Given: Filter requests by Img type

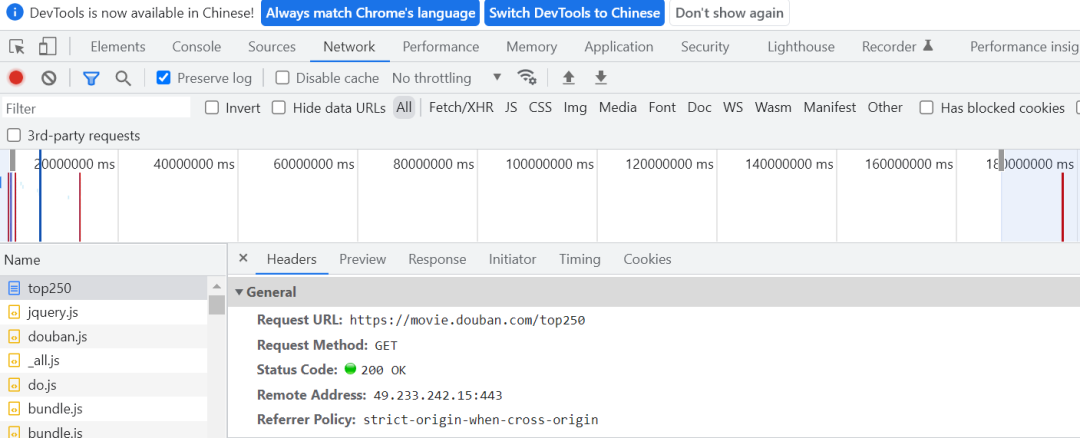Looking at the screenshot, I should click(575, 107).
